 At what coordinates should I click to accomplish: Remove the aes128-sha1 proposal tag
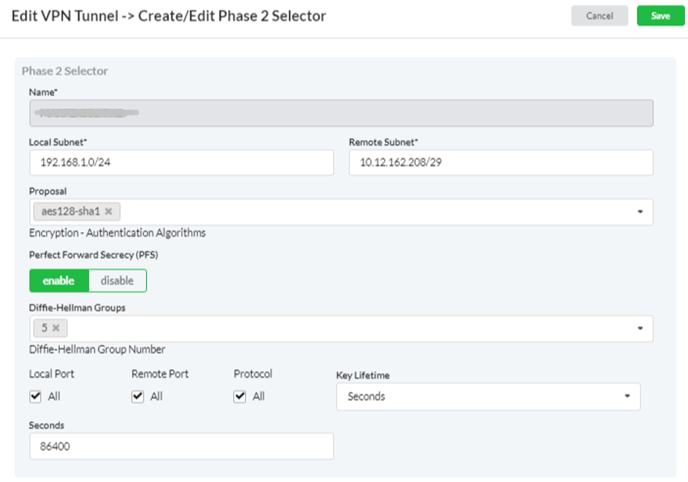pos(108,212)
